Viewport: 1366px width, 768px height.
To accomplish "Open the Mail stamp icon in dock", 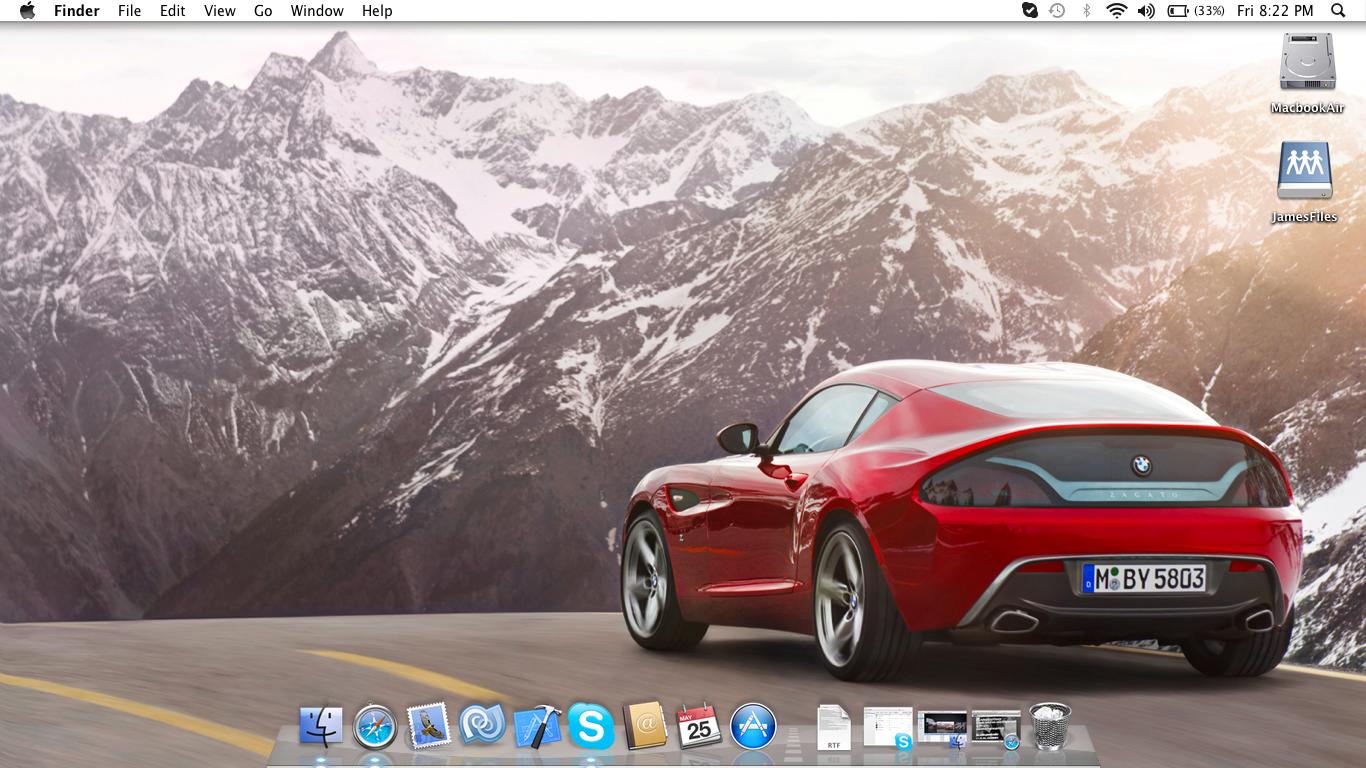I will (429, 726).
